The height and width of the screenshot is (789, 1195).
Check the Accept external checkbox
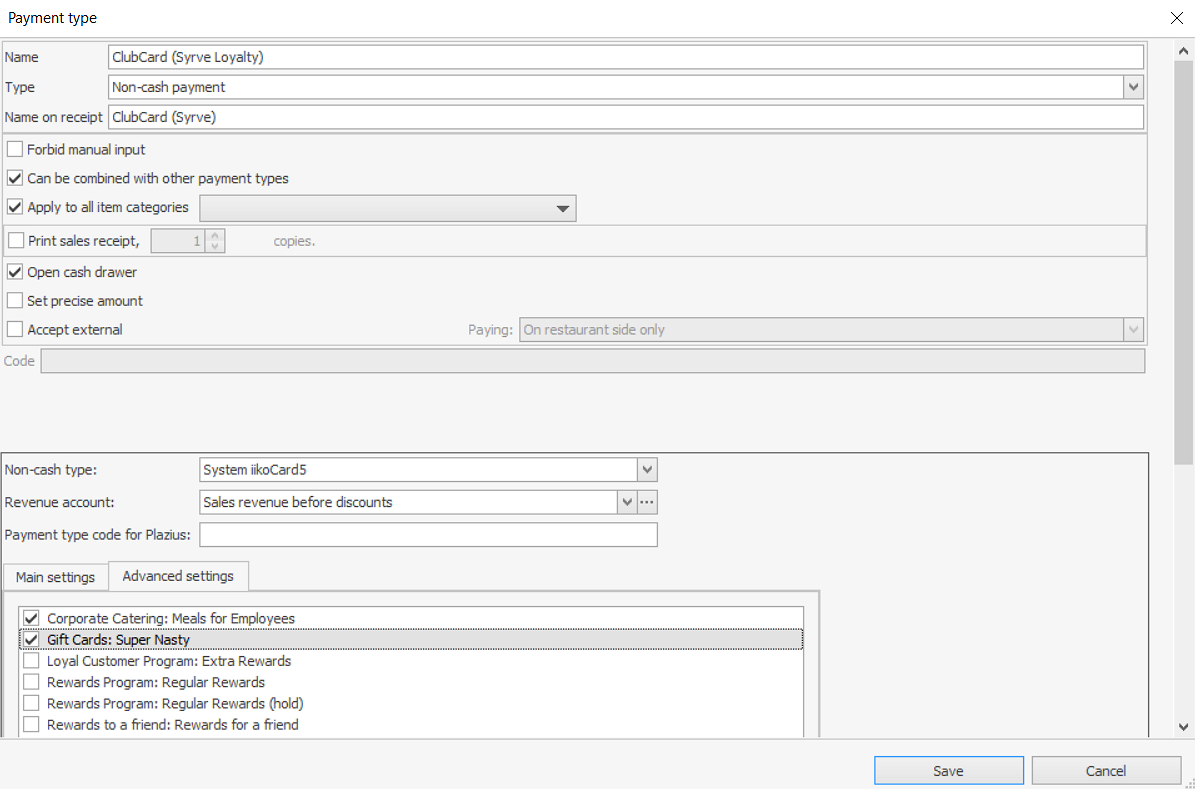click(x=16, y=330)
